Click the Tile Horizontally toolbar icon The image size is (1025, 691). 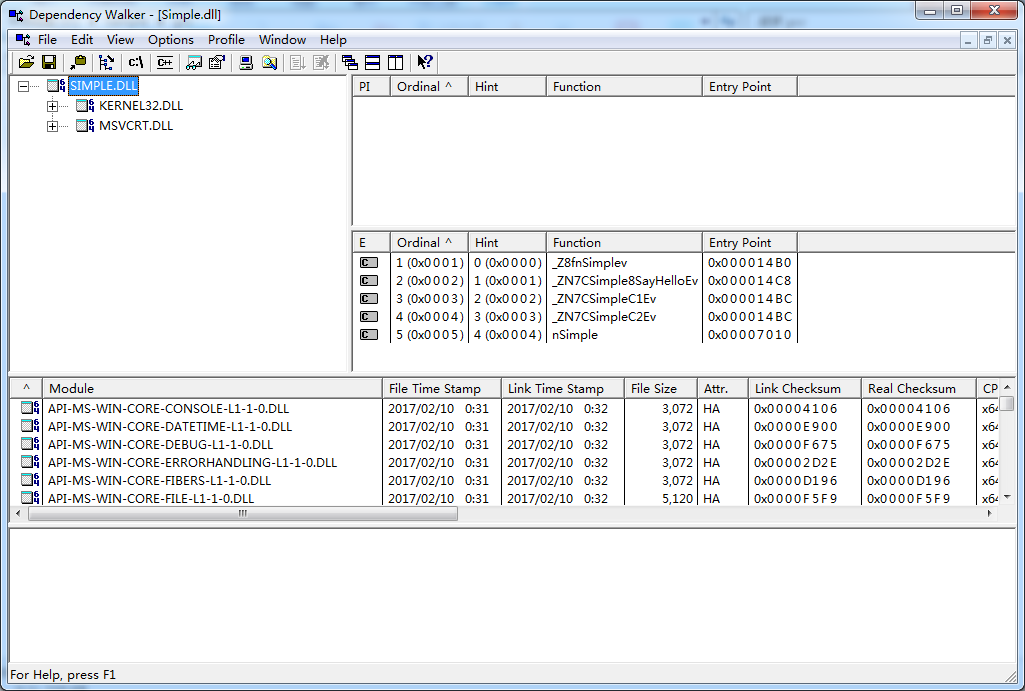click(373, 62)
